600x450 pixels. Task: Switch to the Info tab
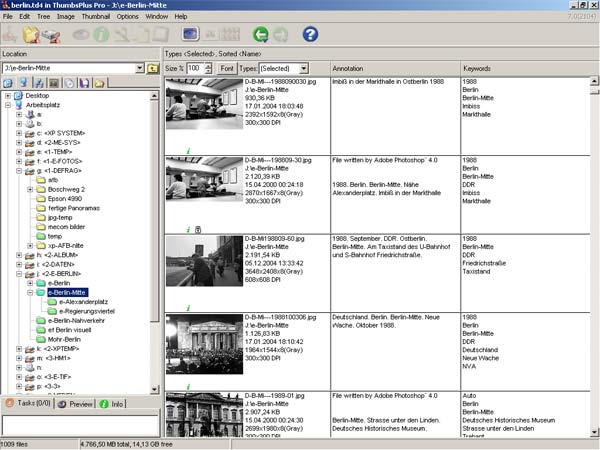tap(113, 403)
